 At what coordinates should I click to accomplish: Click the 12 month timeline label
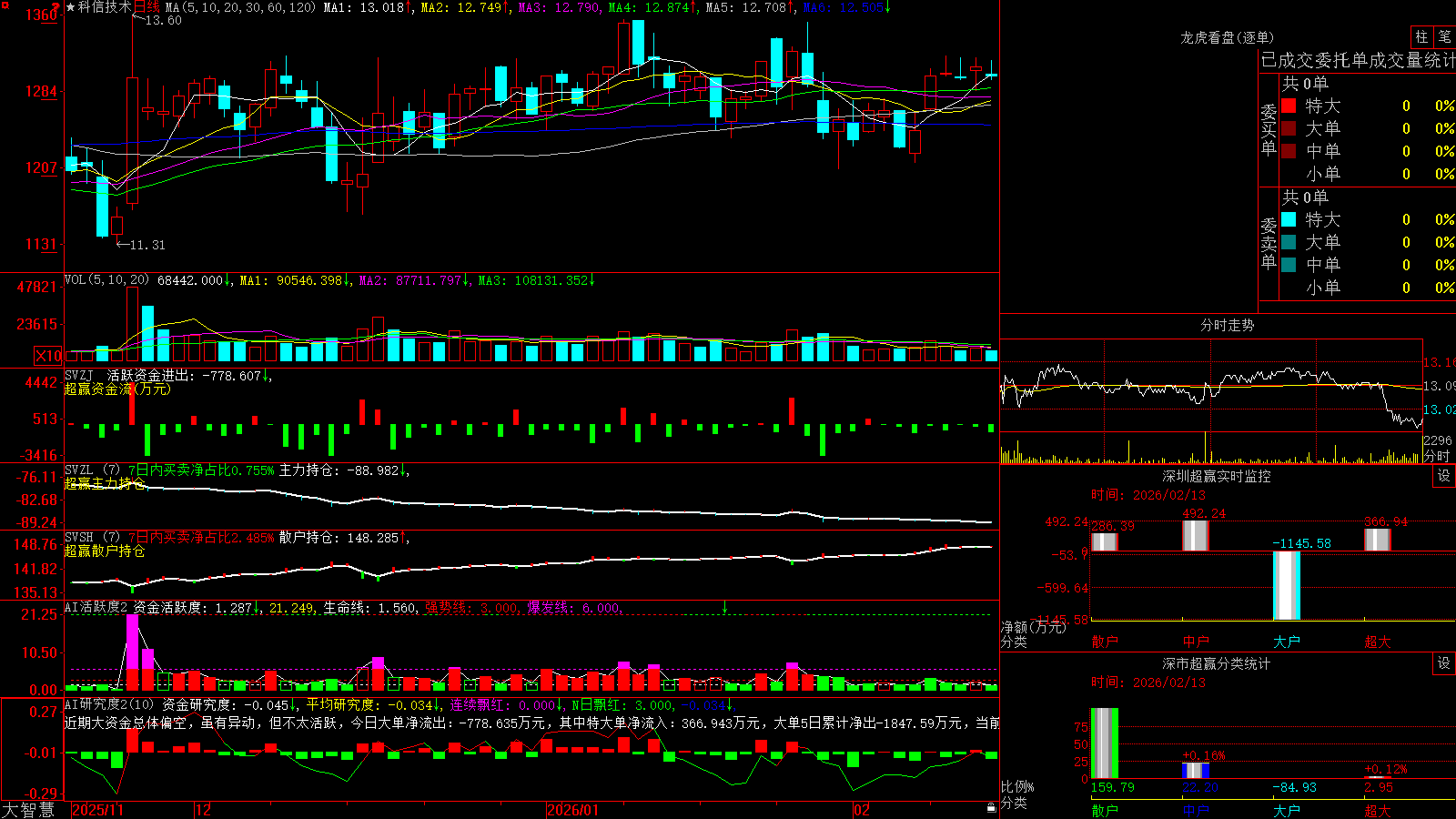click(x=204, y=810)
